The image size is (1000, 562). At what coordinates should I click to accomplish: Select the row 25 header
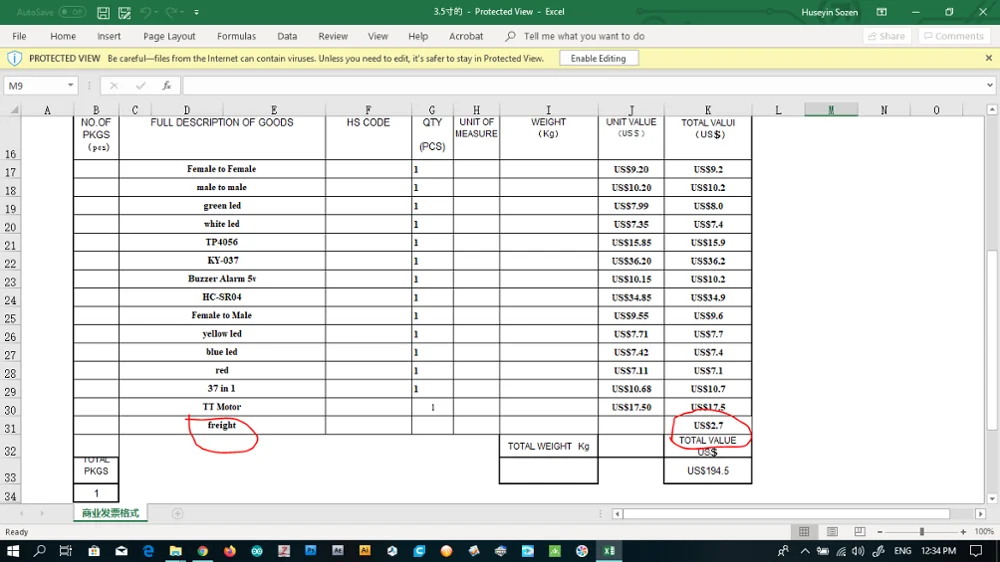tap(10, 318)
